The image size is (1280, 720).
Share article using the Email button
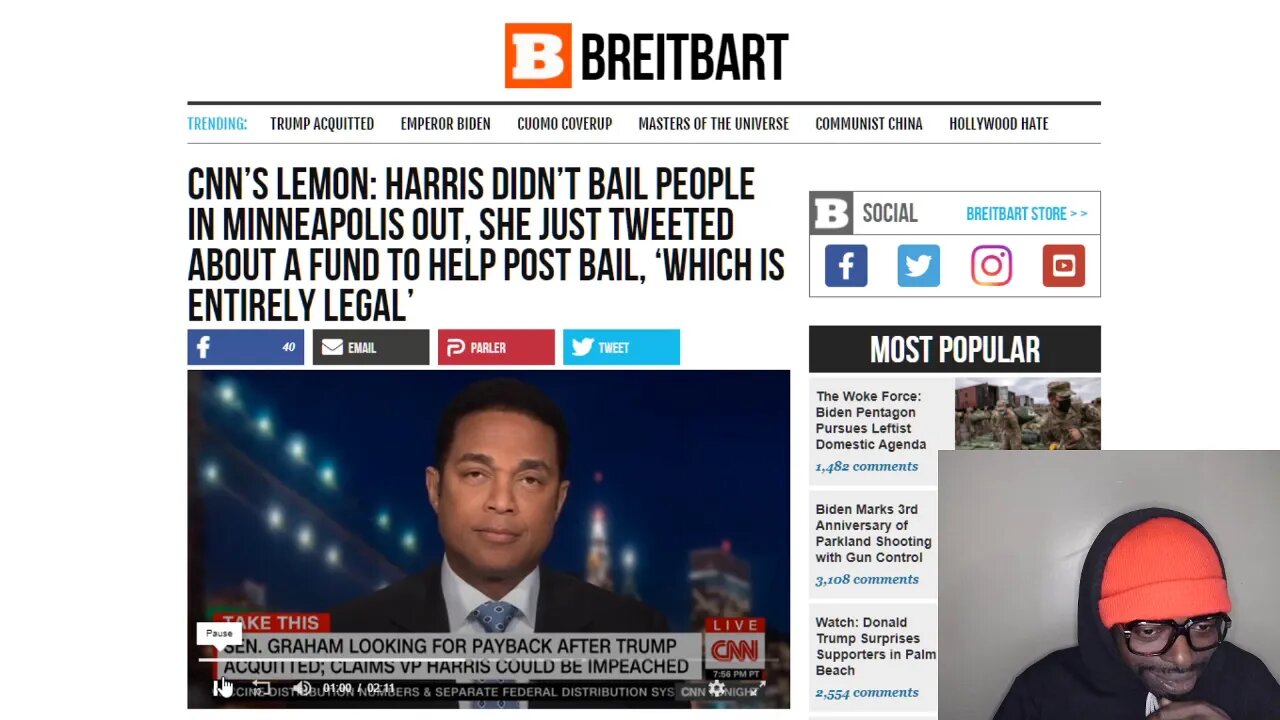(x=370, y=347)
